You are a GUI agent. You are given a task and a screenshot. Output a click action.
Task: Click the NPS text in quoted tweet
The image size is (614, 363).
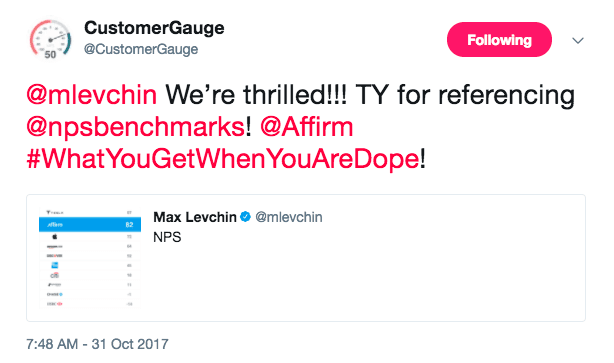[x=167, y=237]
